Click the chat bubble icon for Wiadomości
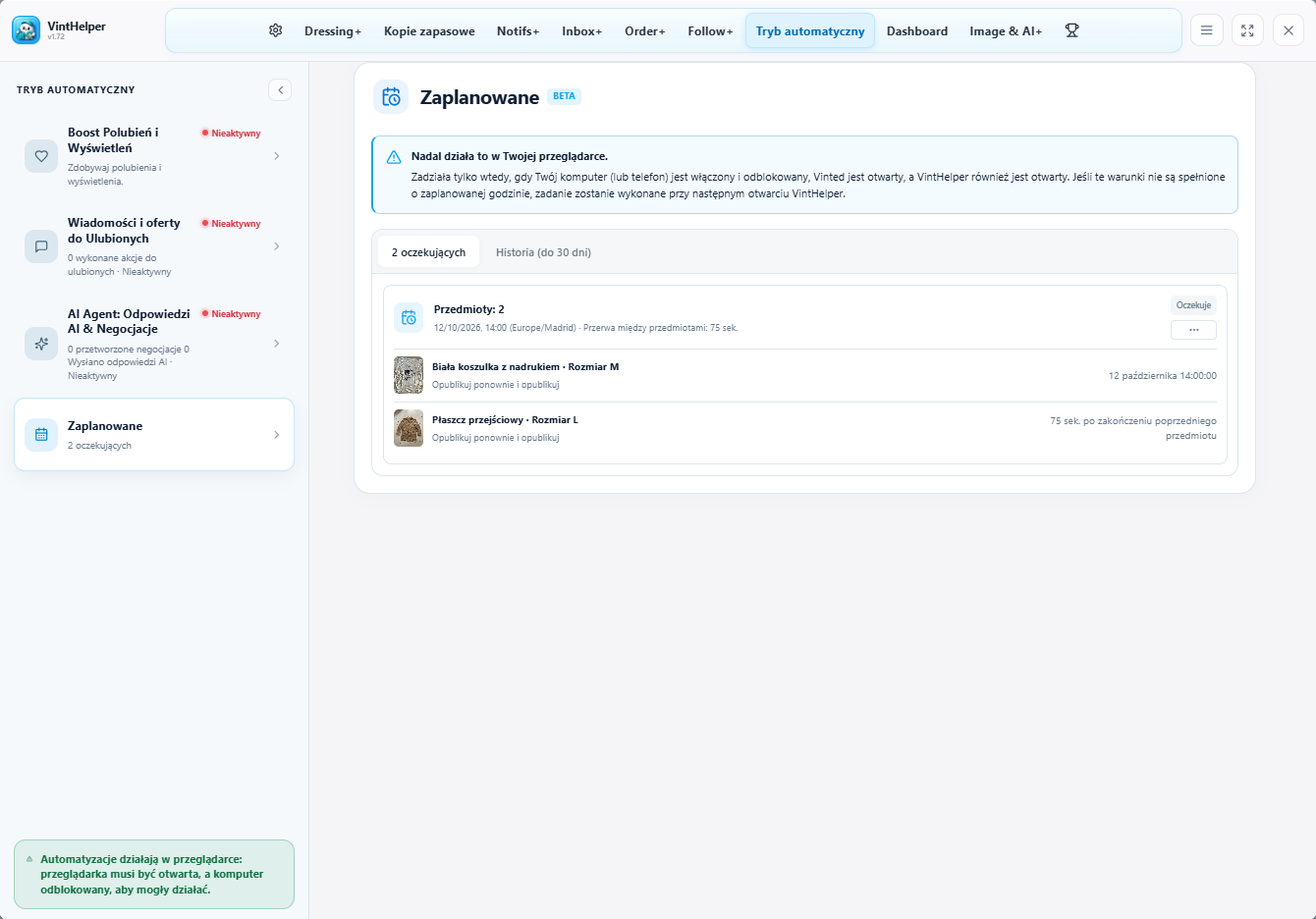 point(41,246)
